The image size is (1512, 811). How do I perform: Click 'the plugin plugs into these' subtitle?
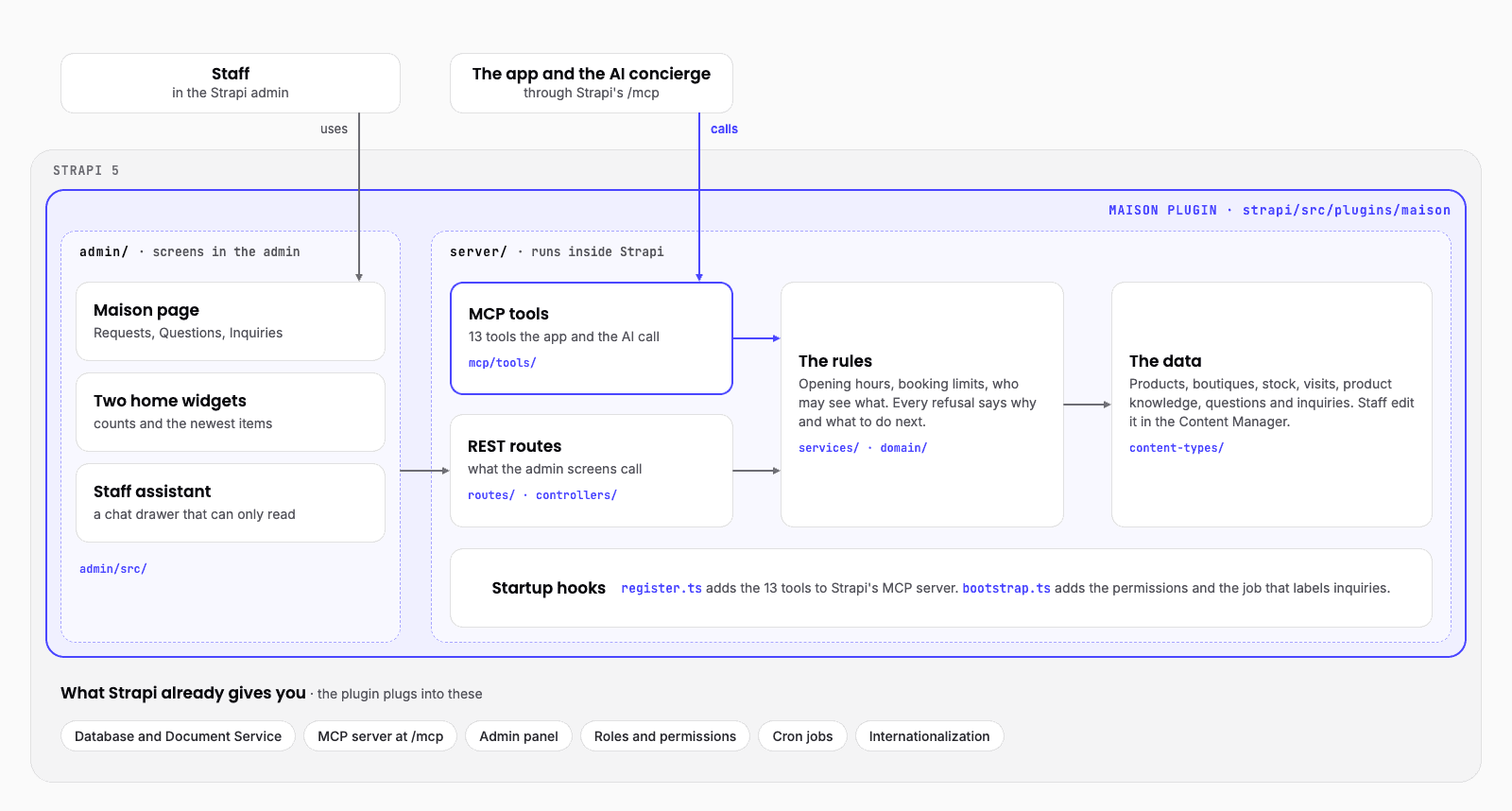pyautogui.click(x=400, y=694)
